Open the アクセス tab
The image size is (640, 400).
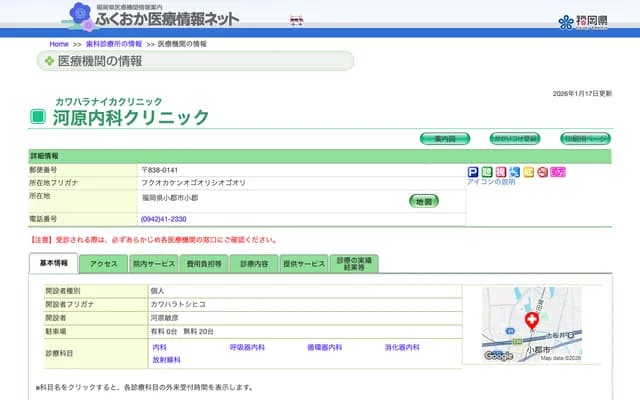pyautogui.click(x=104, y=264)
